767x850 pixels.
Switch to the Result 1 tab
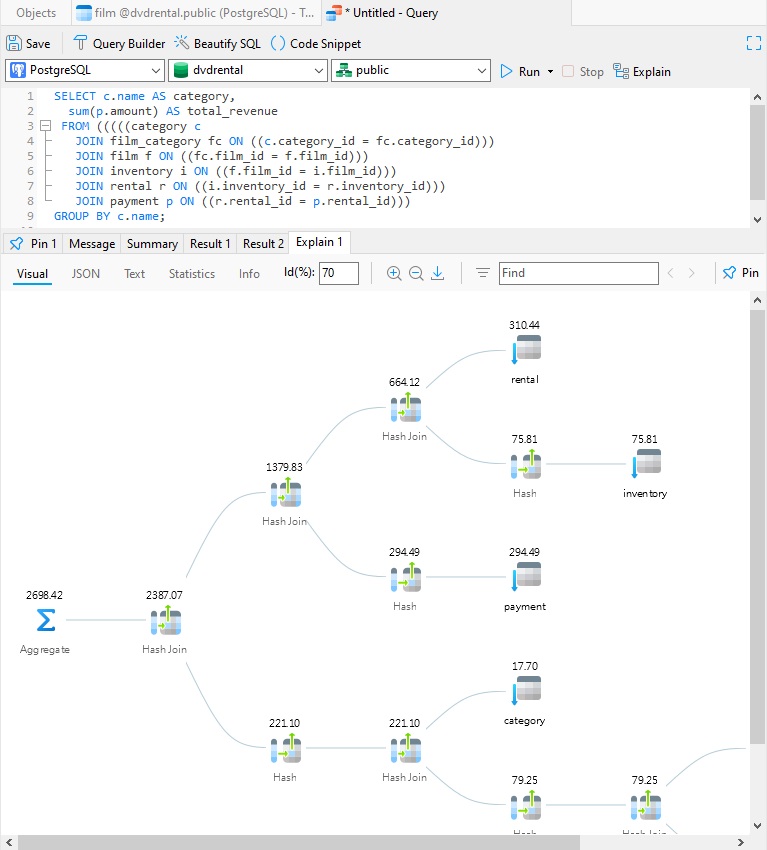[210, 244]
